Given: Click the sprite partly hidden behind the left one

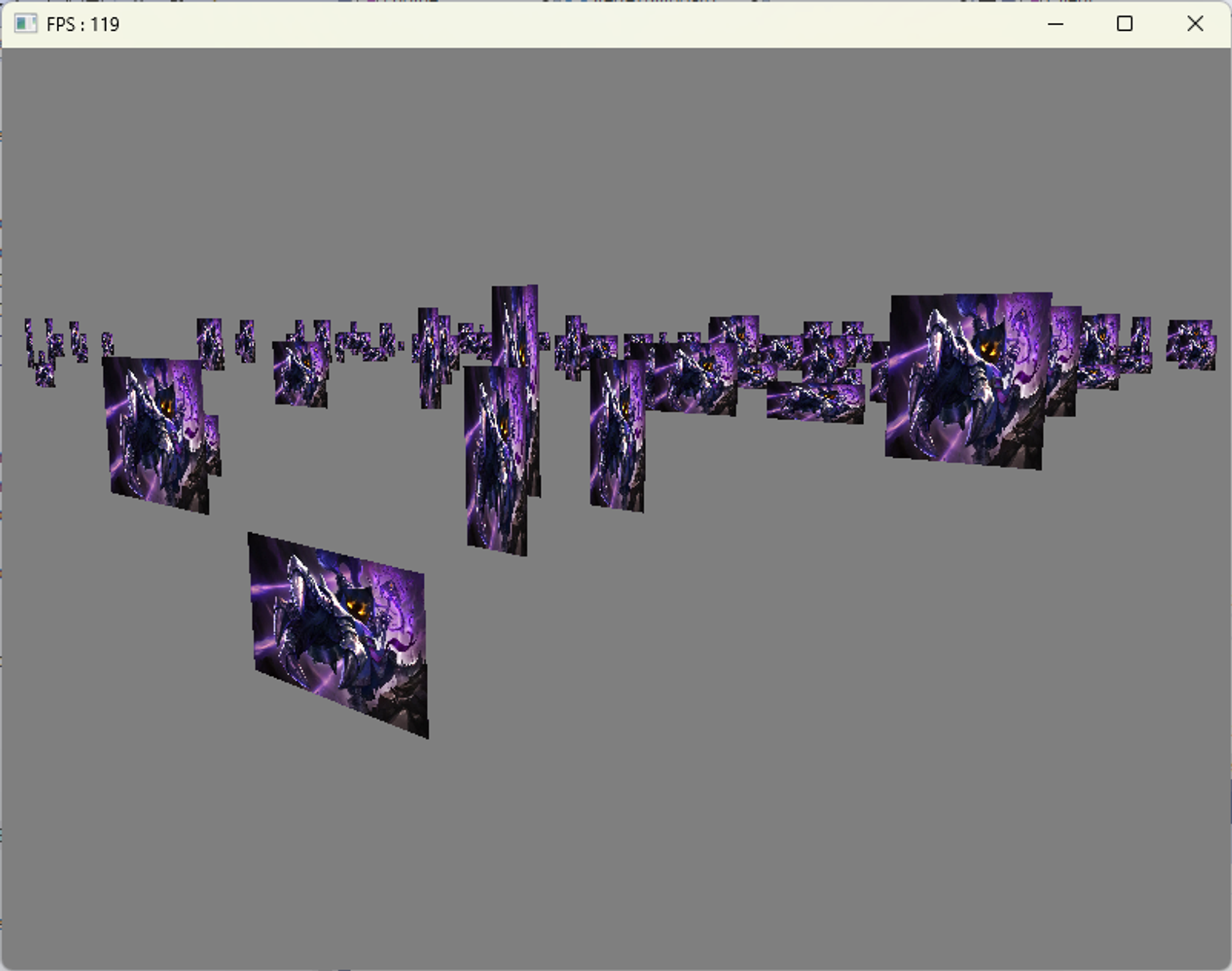Looking at the screenshot, I should click(213, 444).
